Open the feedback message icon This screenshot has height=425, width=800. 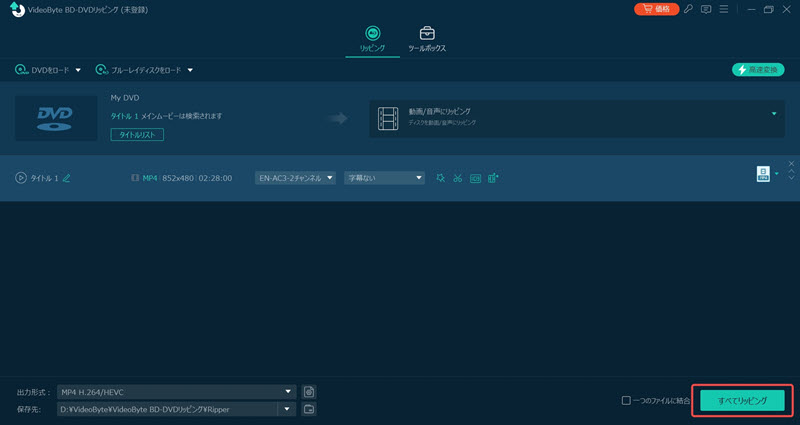tap(706, 9)
